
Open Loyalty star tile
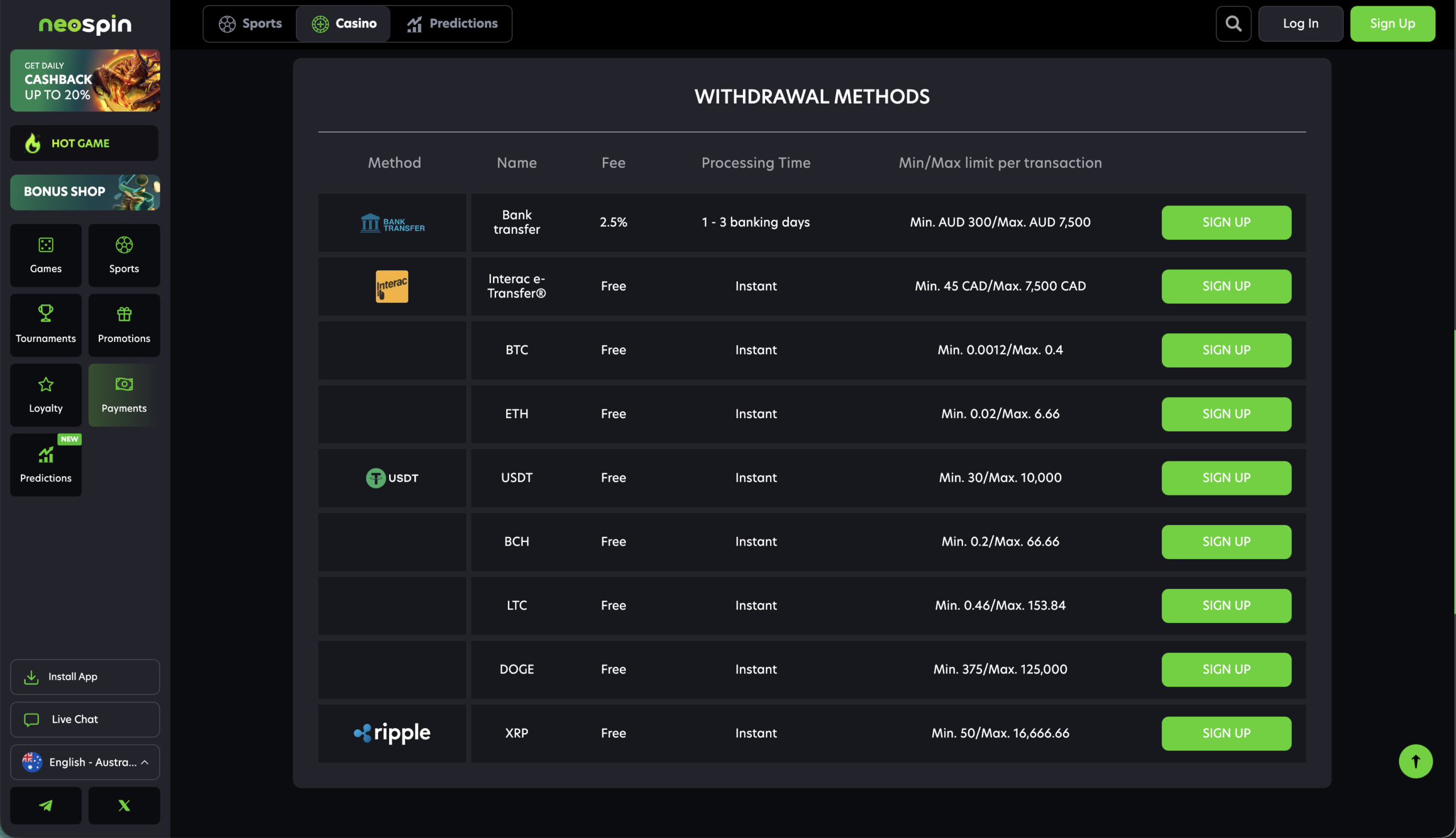(x=45, y=395)
